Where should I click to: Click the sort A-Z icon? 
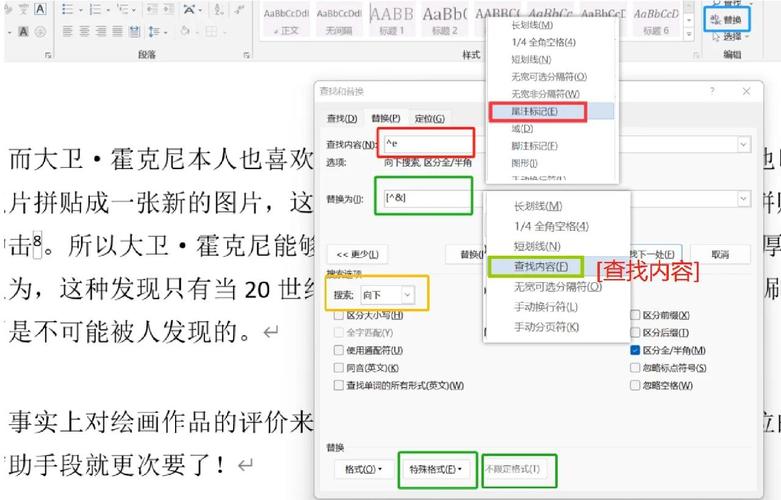pyautogui.click(x=218, y=10)
